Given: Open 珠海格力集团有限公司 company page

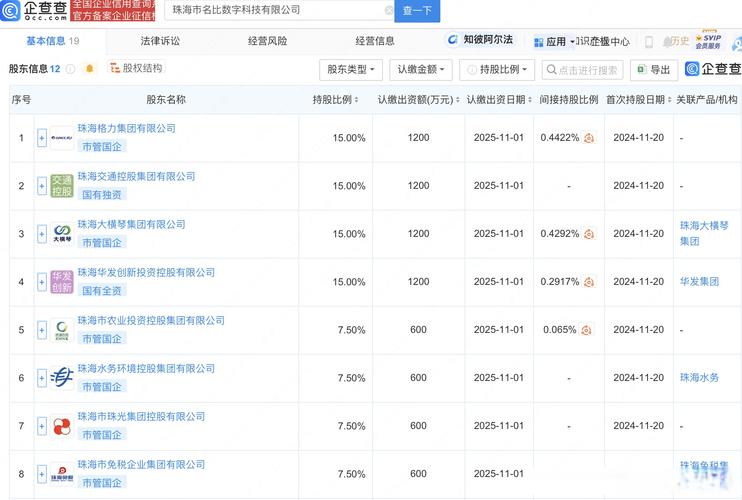Looking at the screenshot, I should tap(126, 128).
